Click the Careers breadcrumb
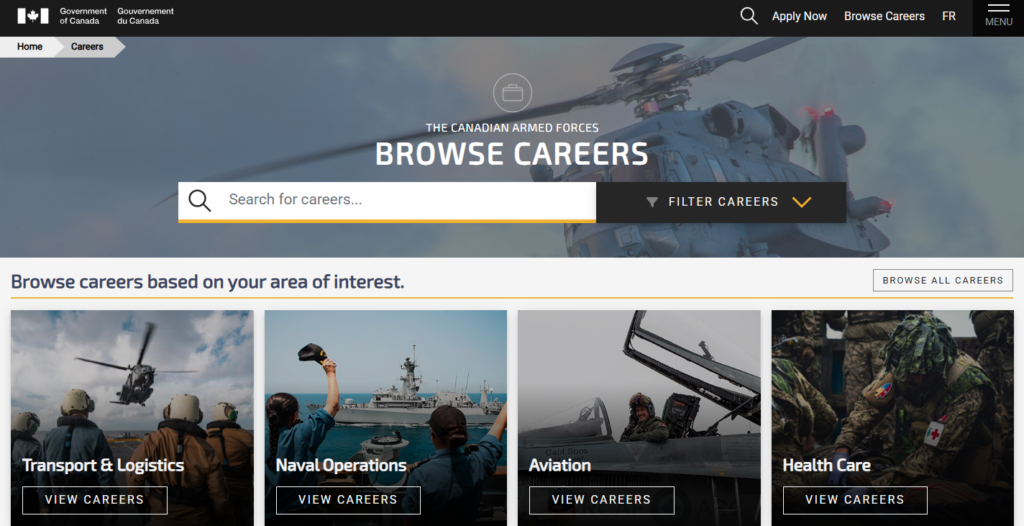Screen dimensions: 1024x526 coord(87,47)
